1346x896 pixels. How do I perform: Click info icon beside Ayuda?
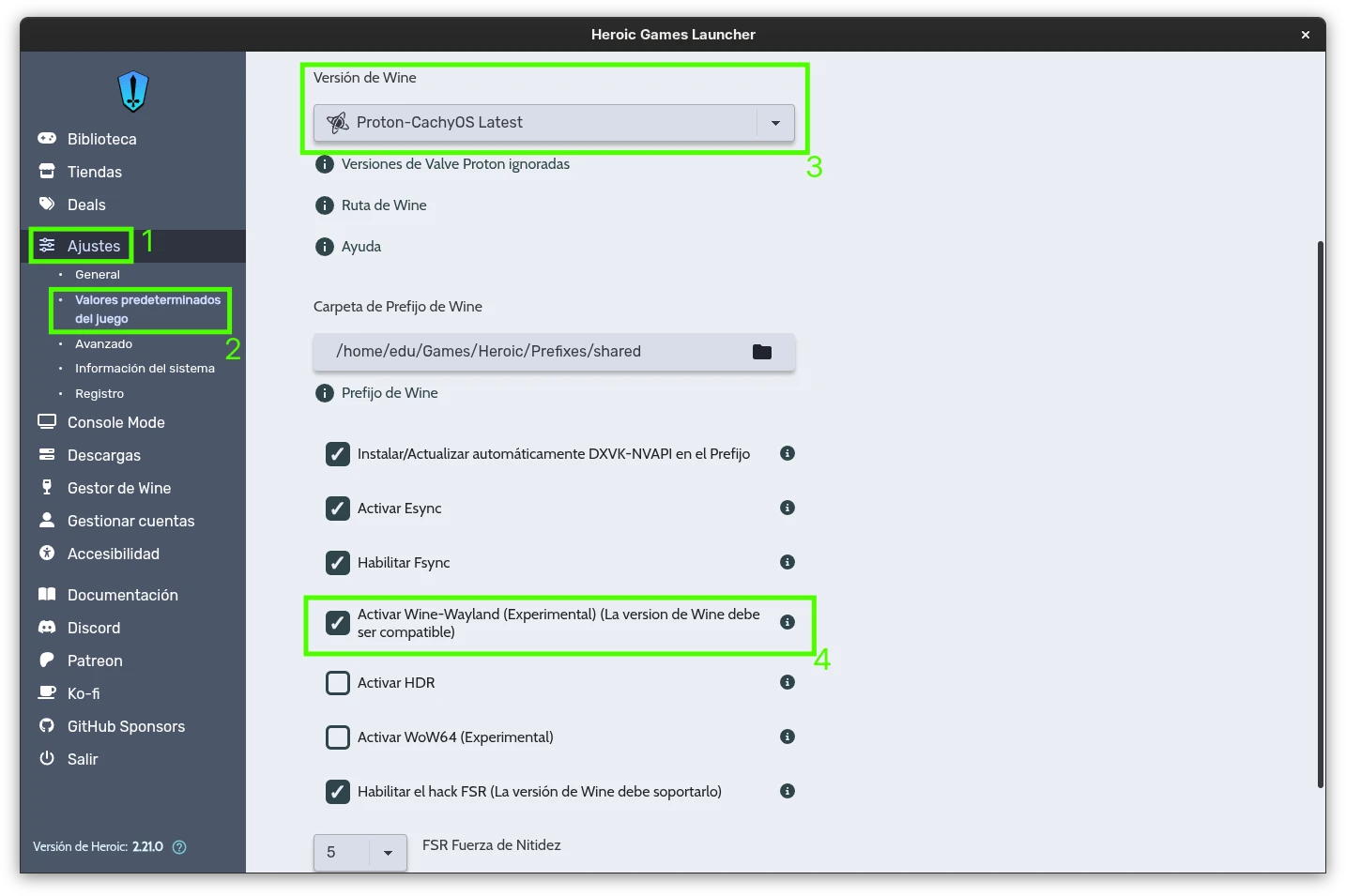(x=325, y=247)
